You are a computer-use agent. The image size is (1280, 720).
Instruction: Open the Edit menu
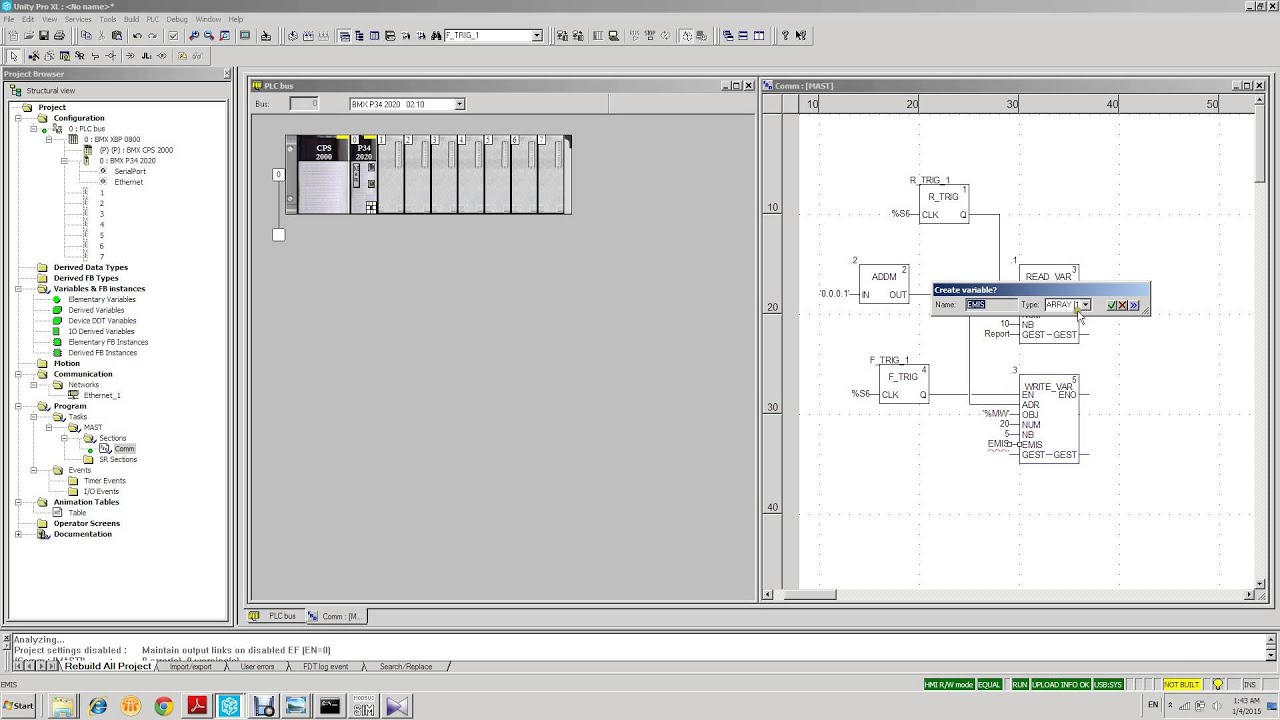pyautogui.click(x=28, y=19)
